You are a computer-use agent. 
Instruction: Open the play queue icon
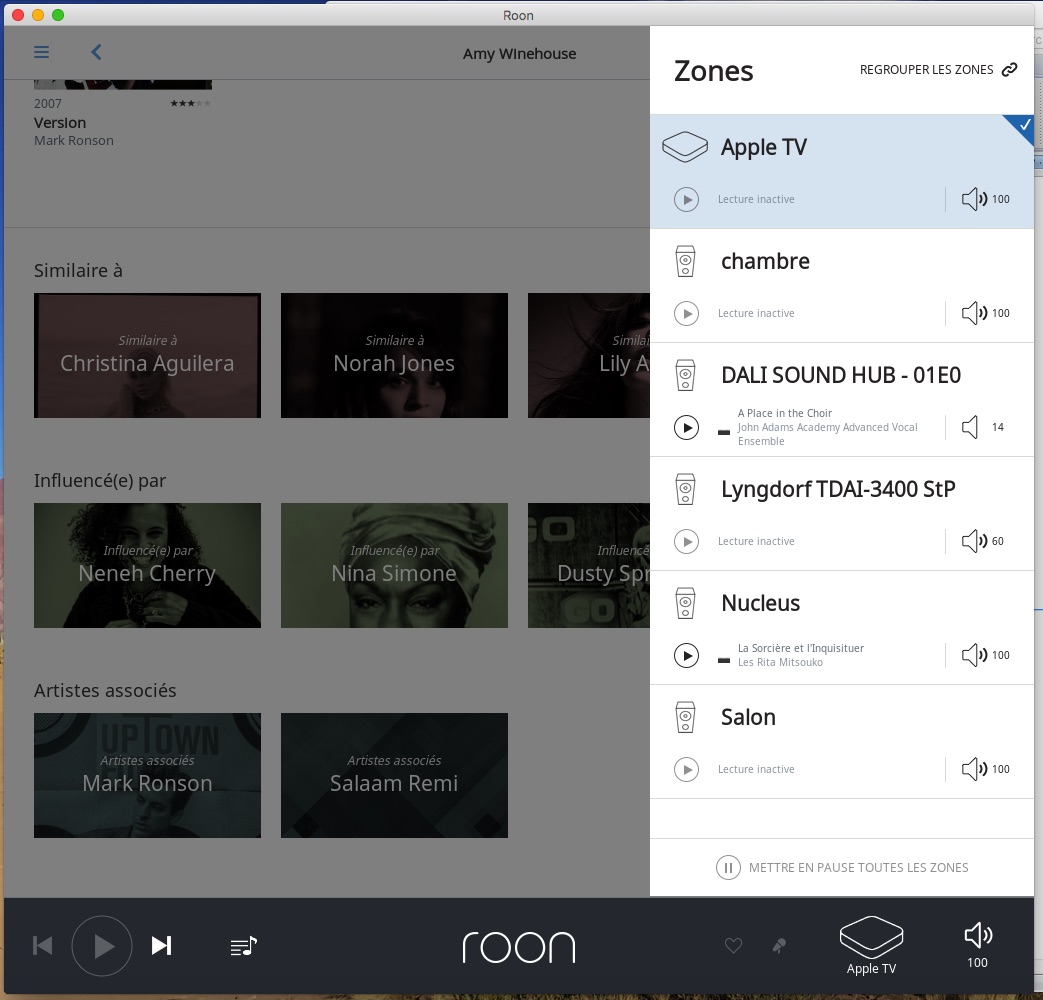pyautogui.click(x=243, y=945)
